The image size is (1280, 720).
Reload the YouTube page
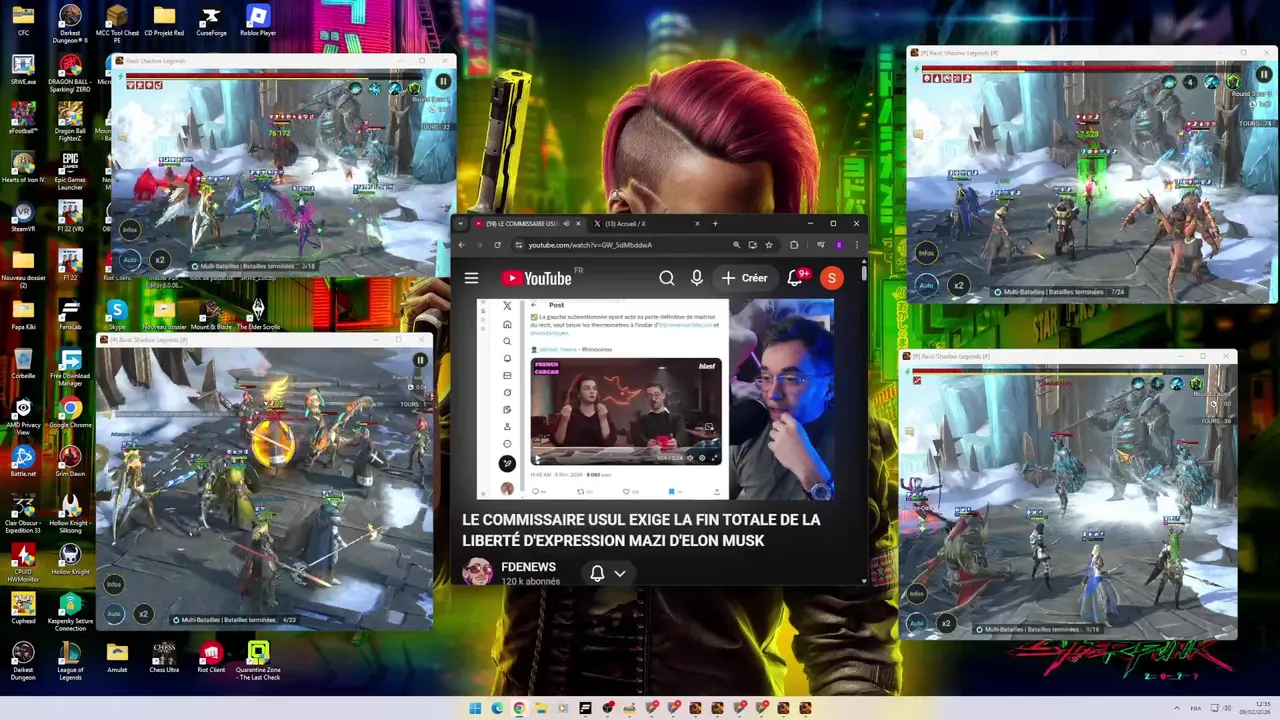coord(497,245)
